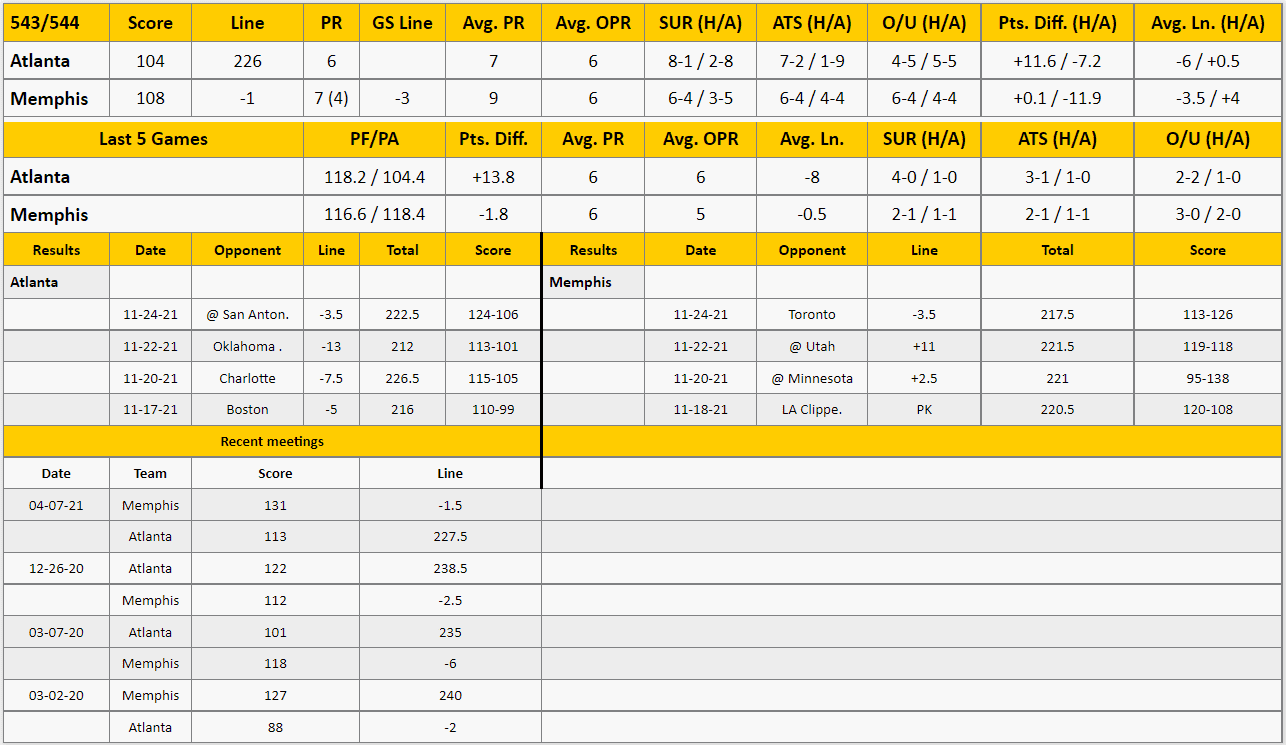Click the Minnesota game score 95-138
The image size is (1286, 745).
tap(1208, 378)
